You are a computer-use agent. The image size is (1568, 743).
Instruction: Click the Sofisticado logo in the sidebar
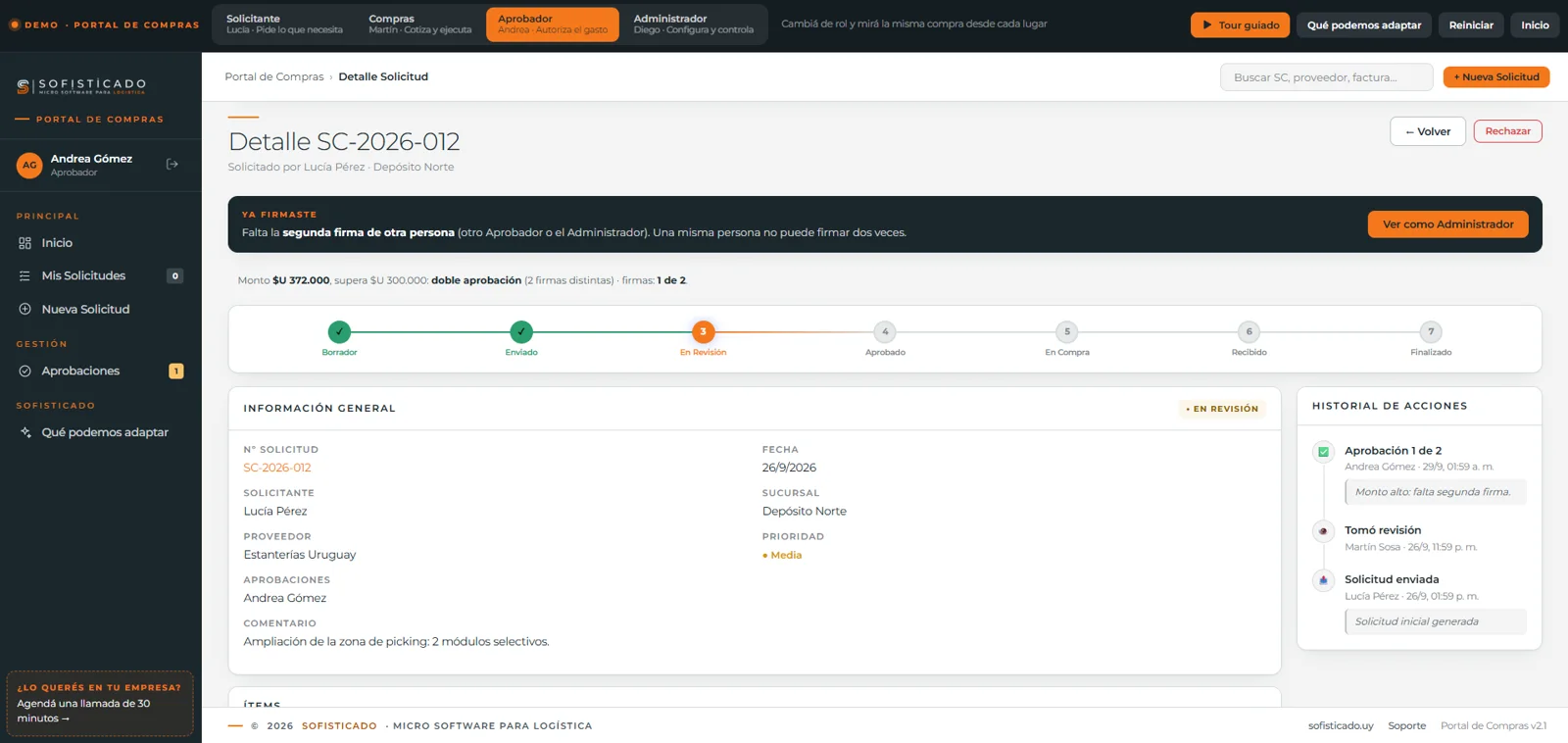pyautogui.click(x=81, y=86)
